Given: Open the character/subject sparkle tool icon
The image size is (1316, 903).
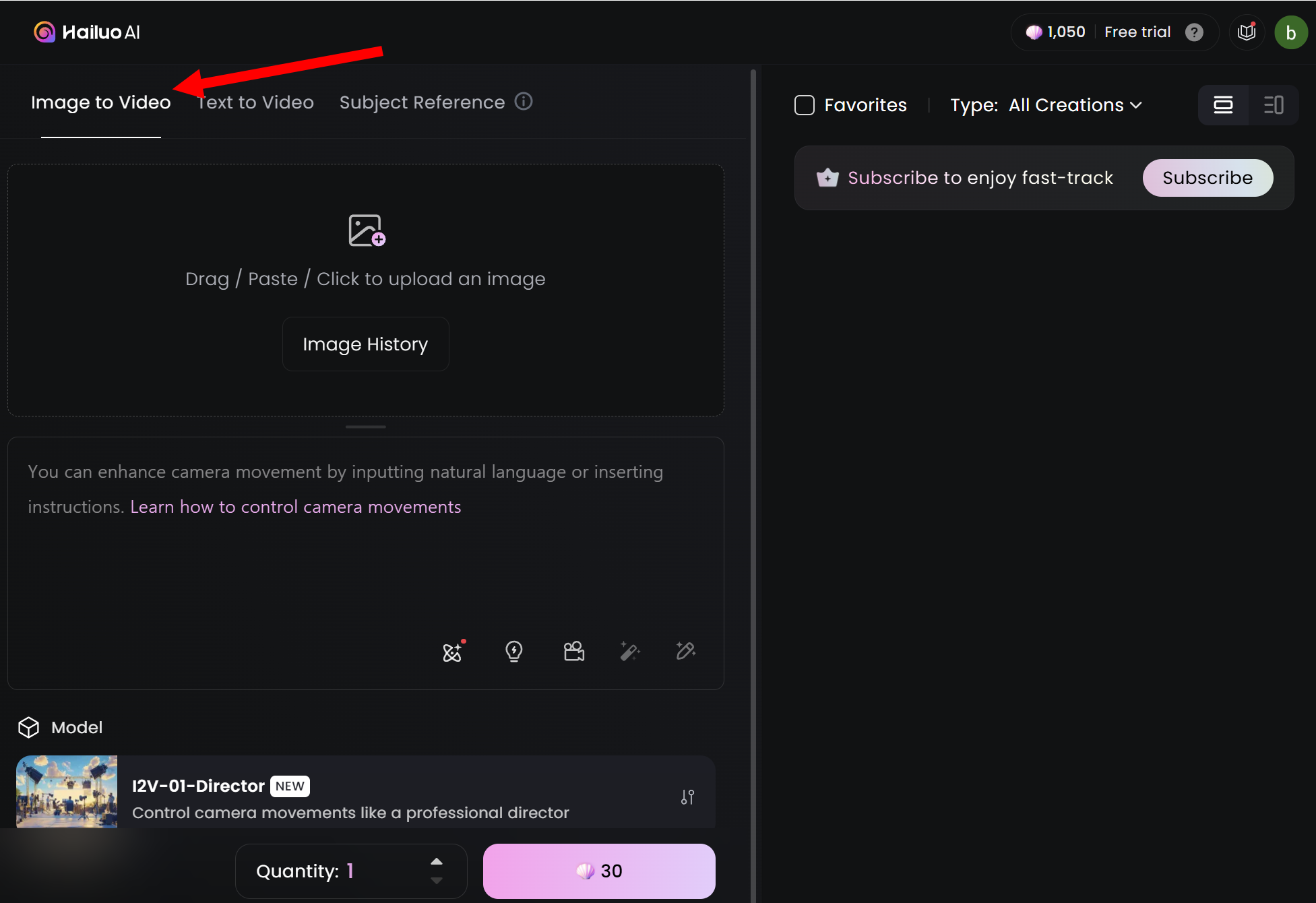Looking at the screenshot, I should tap(452, 652).
